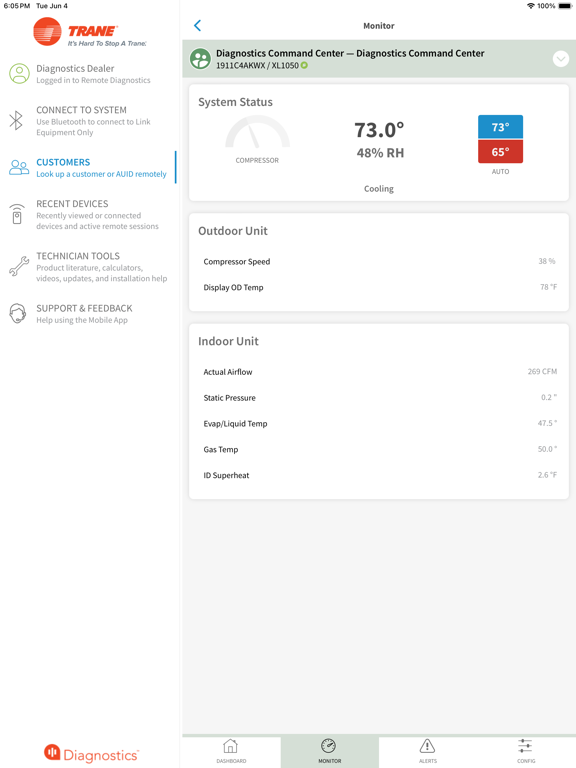Select the Monitor tab

[330, 751]
